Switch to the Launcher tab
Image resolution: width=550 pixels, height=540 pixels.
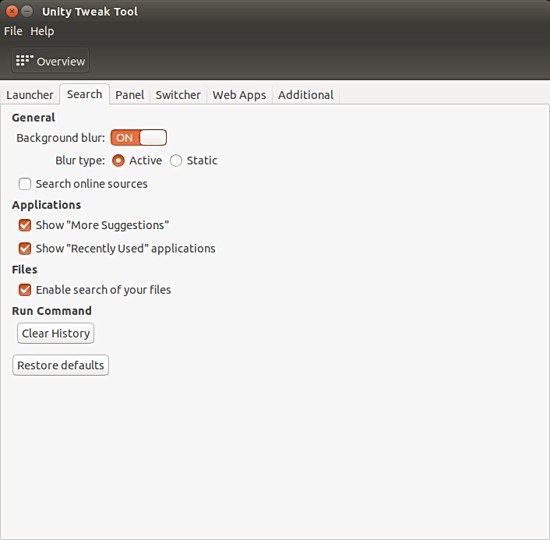[30, 95]
